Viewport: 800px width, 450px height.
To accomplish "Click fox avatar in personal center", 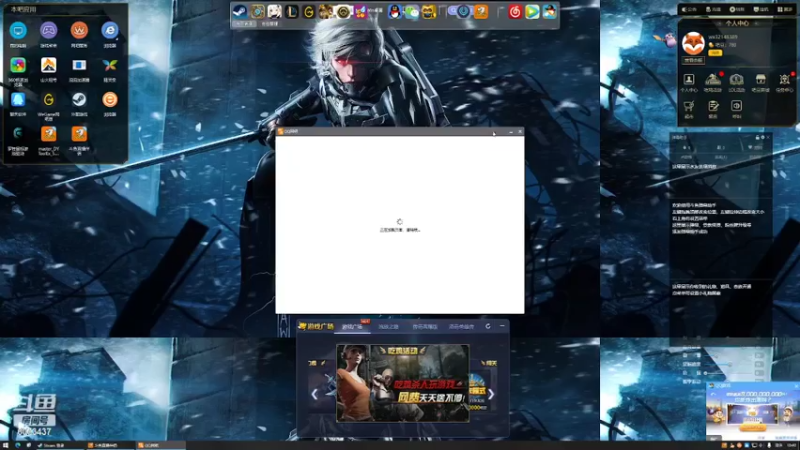I will pos(693,44).
